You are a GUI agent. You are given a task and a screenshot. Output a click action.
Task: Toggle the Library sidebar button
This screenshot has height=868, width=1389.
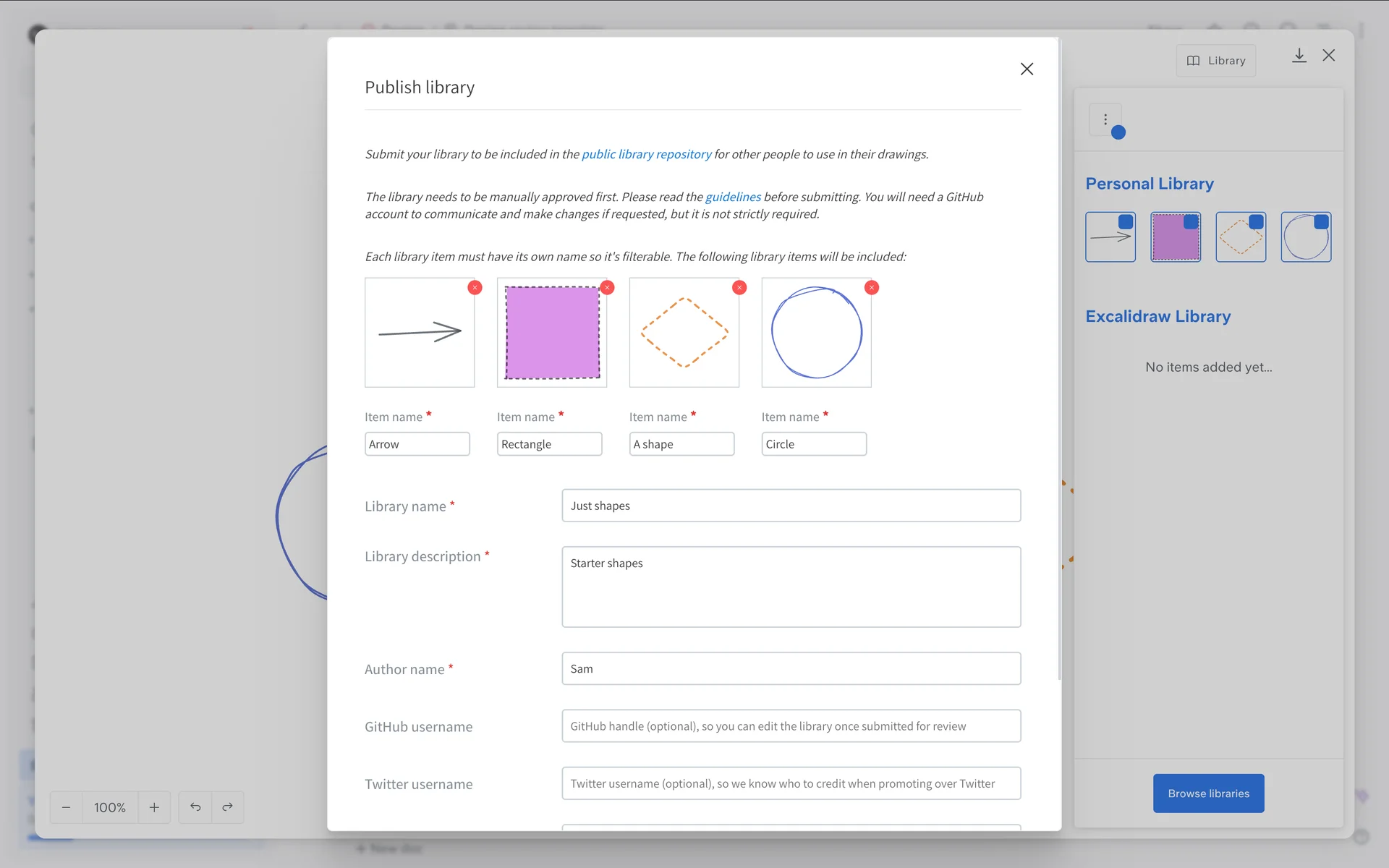pos(1215,61)
